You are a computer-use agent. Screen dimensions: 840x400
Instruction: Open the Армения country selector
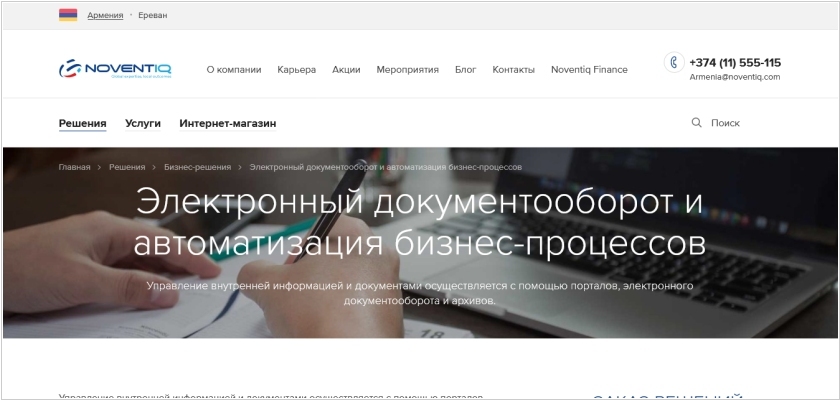click(105, 16)
